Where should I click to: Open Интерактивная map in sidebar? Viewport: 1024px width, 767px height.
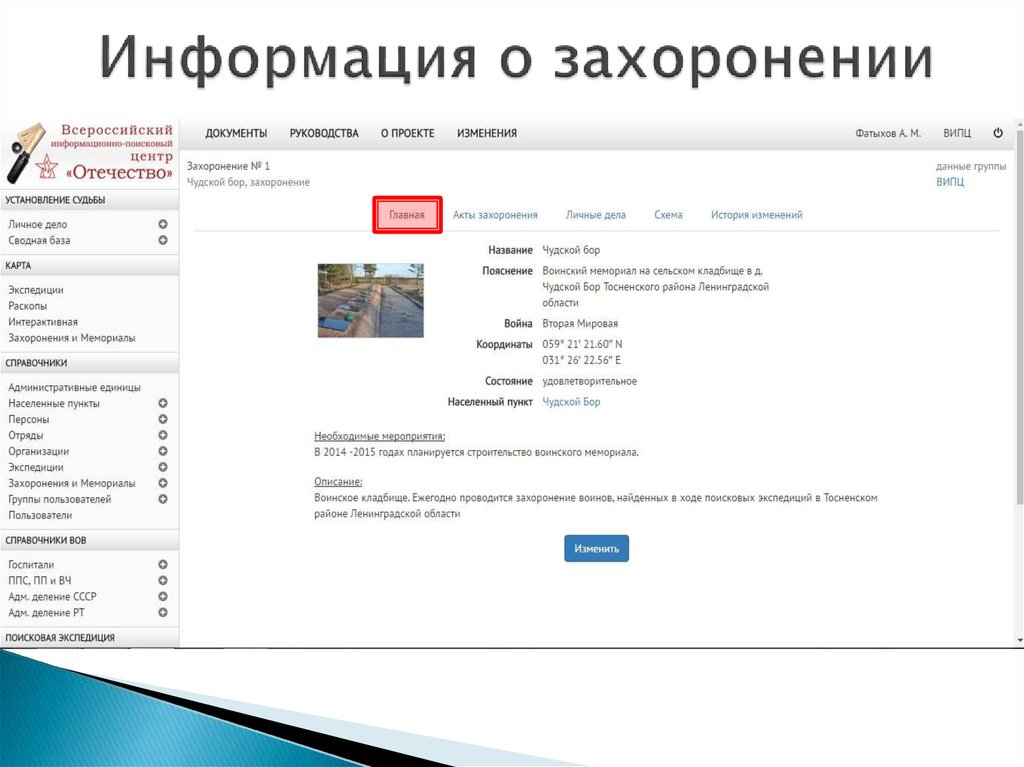(x=43, y=322)
